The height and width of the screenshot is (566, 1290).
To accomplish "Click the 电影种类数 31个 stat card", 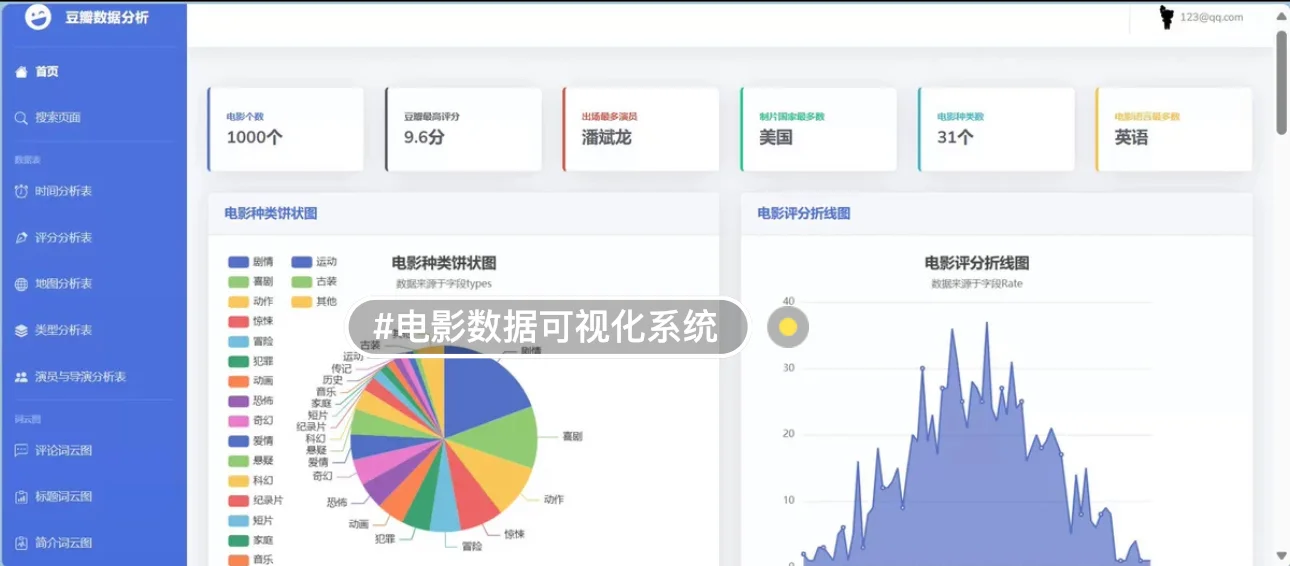I will coord(996,129).
